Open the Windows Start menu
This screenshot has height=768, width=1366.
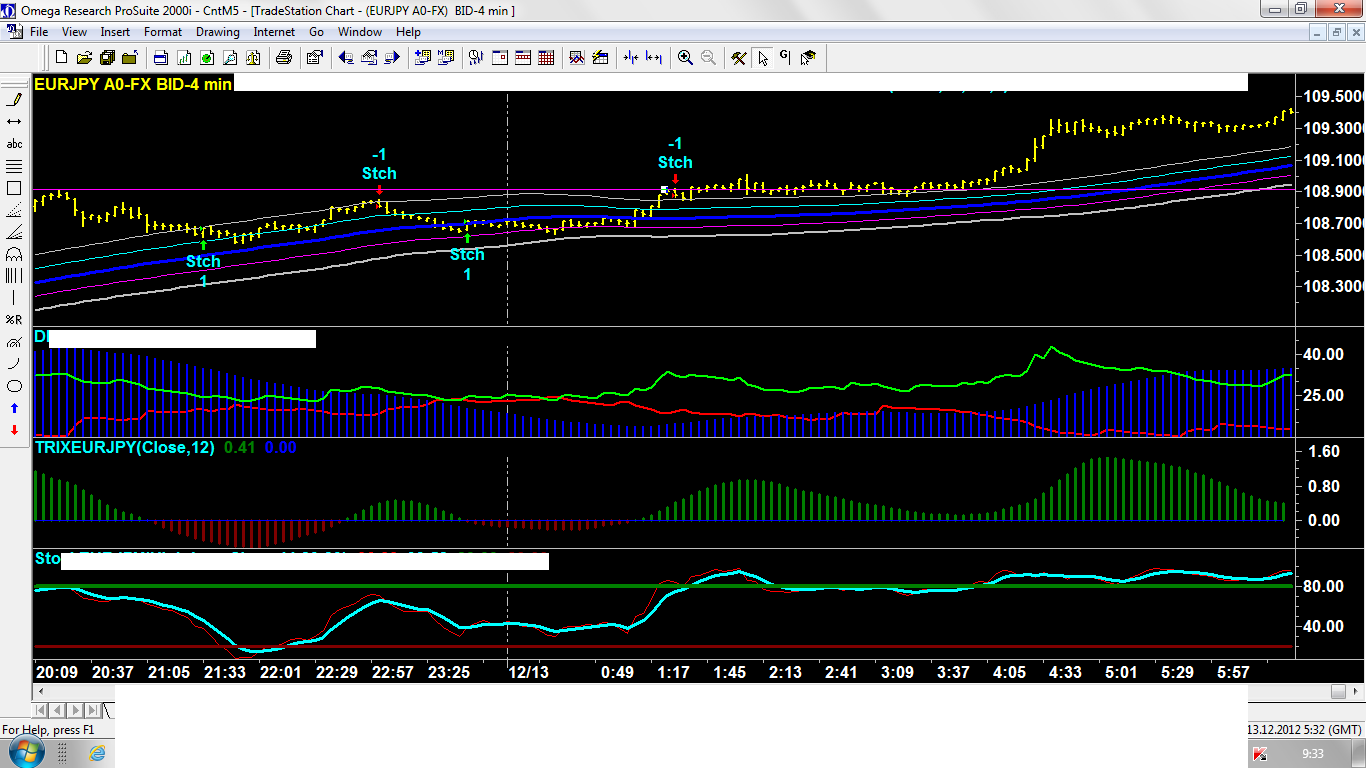pos(26,752)
